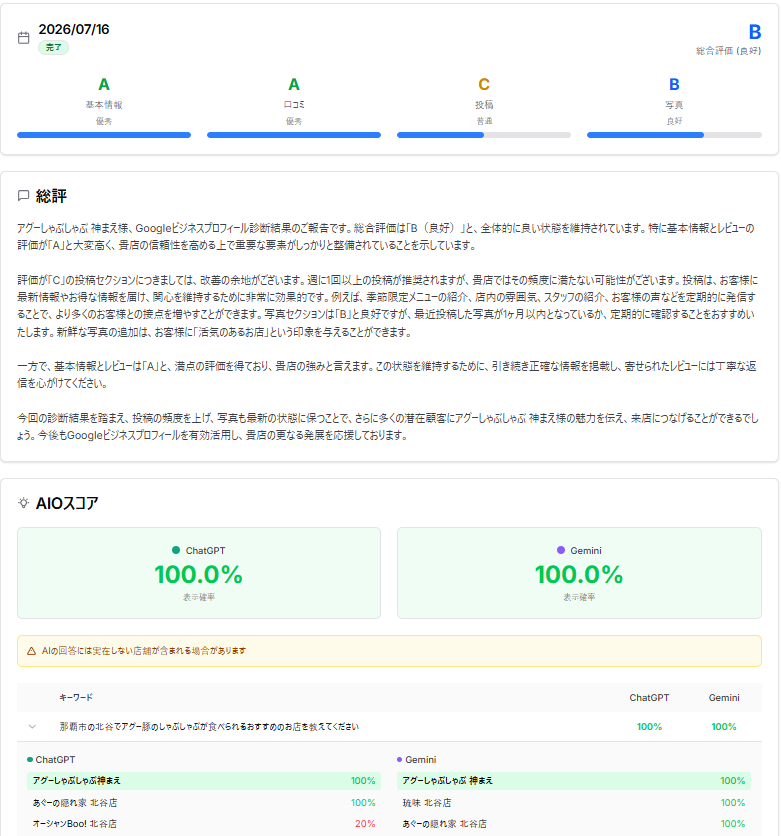Click the date 2026/07/16
This screenshot has height=836, width=781.
[x=74, y=29]
